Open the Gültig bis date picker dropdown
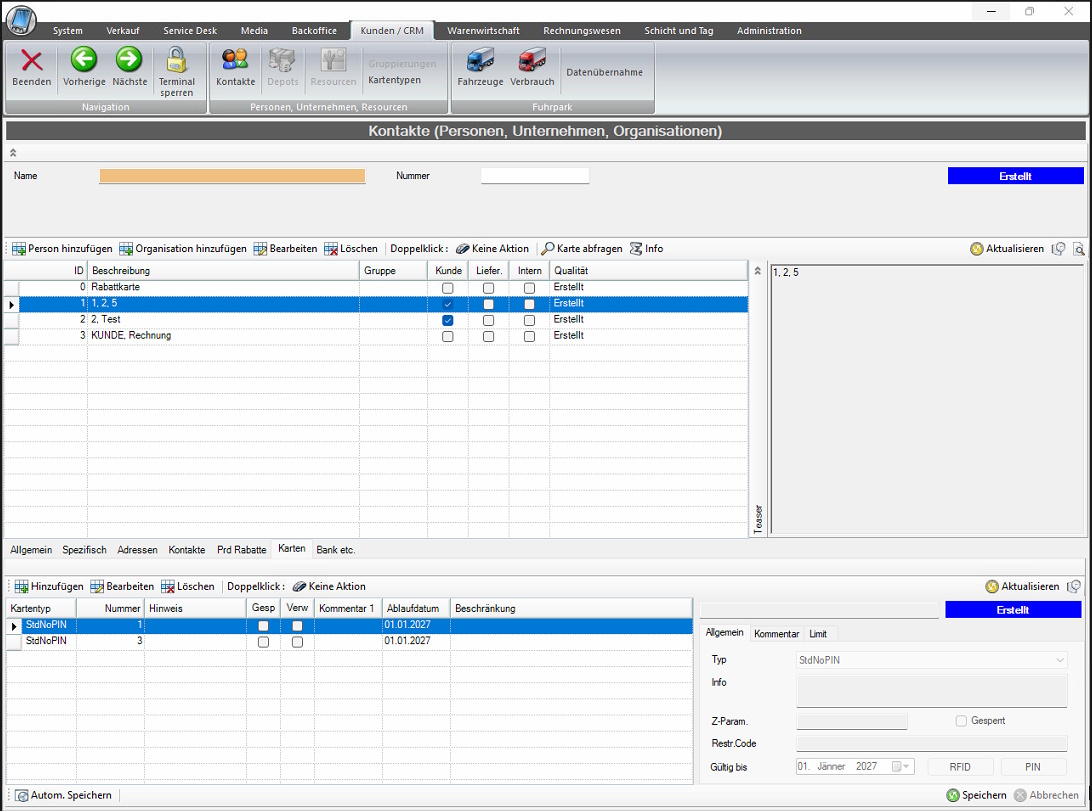Screen dimensions: 1092x811 pos(906,767)
